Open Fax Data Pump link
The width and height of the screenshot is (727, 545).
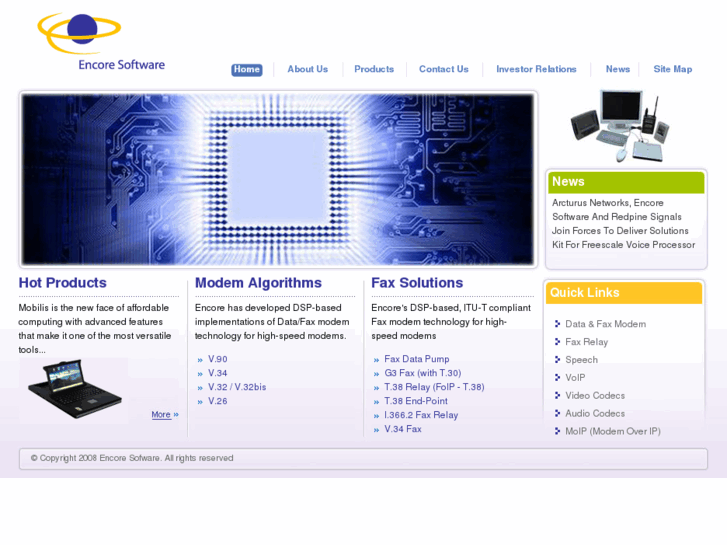click(x=417, y=359)
